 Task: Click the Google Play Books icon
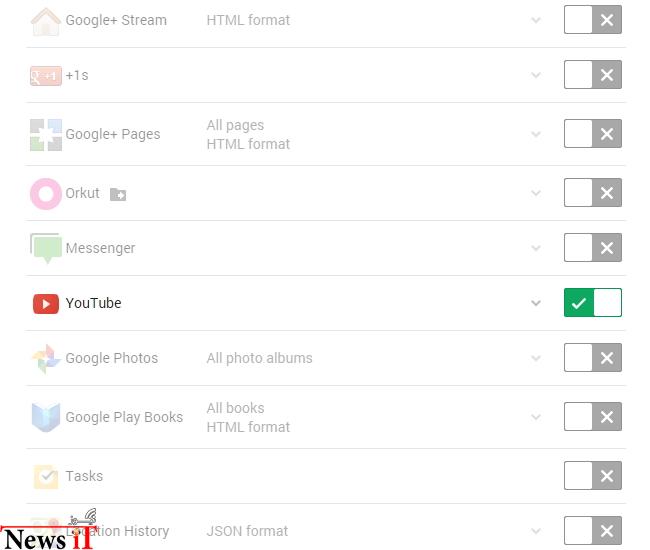point(46,417)
